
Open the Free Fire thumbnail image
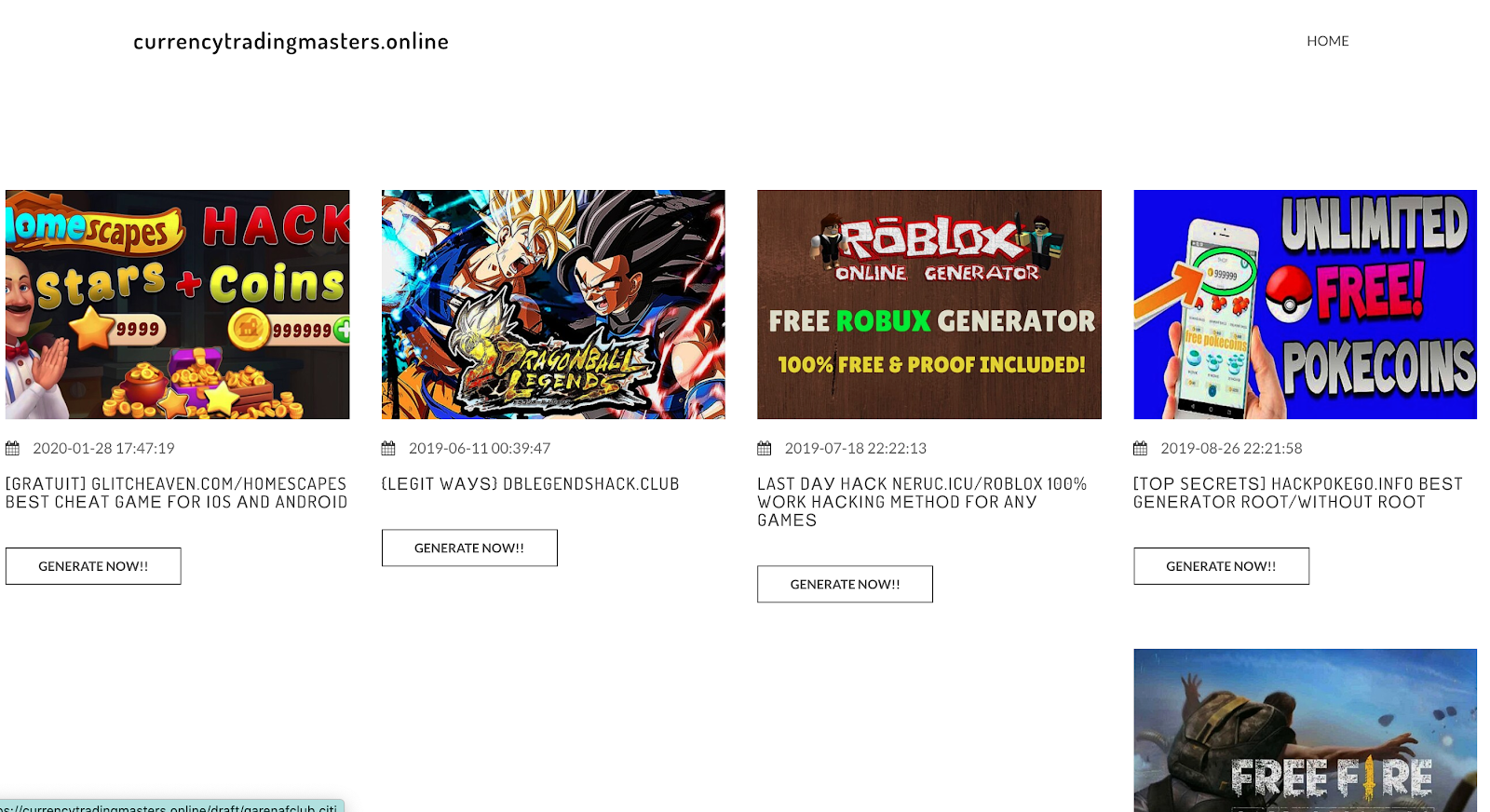pos(1305,730)
